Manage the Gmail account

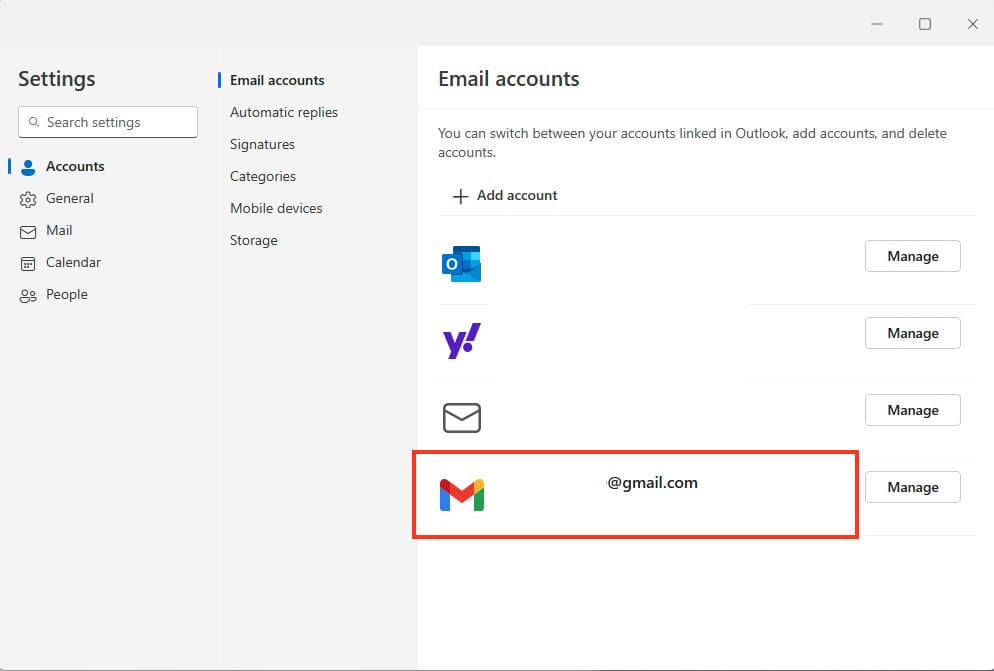pos(912,487)
